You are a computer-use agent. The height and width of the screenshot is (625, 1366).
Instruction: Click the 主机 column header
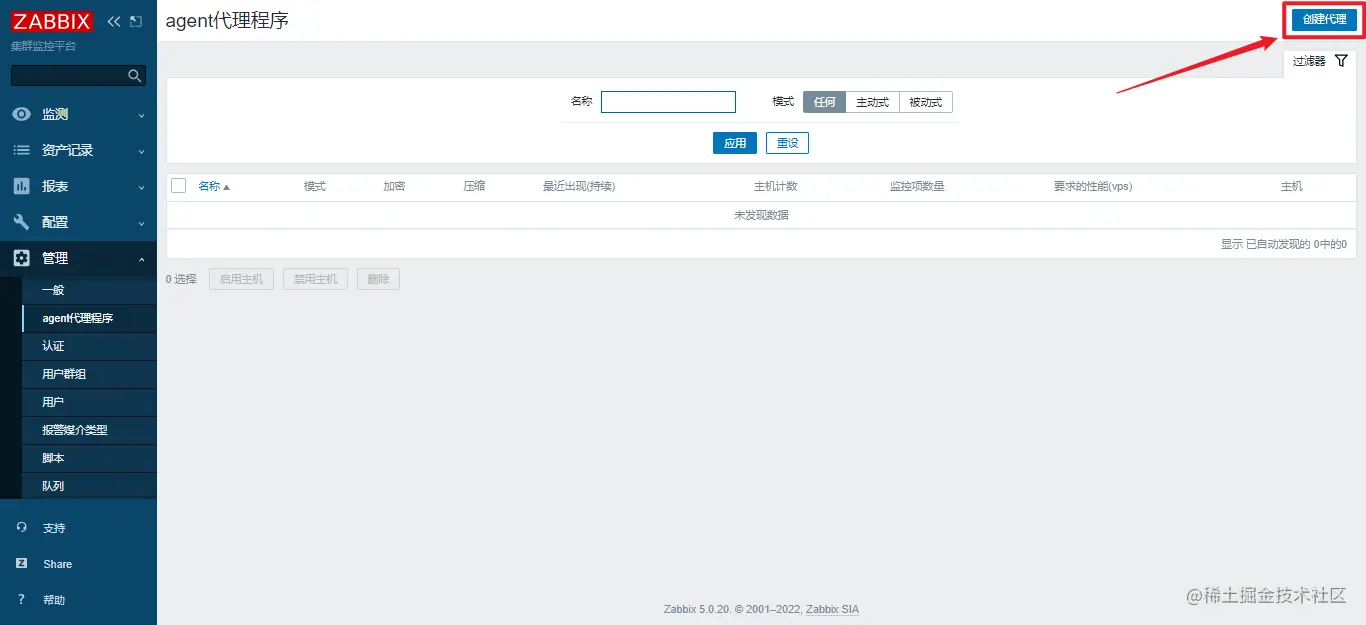[1292, 186]
